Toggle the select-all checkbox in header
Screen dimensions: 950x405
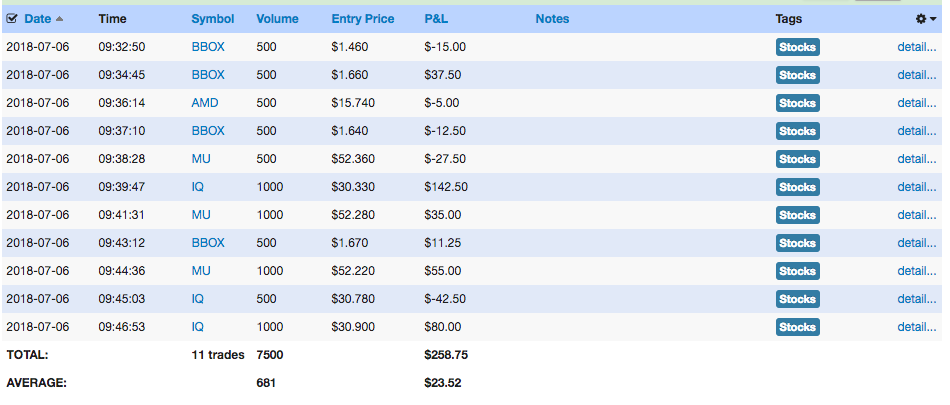pyautogui.click(x=12, y=19)
